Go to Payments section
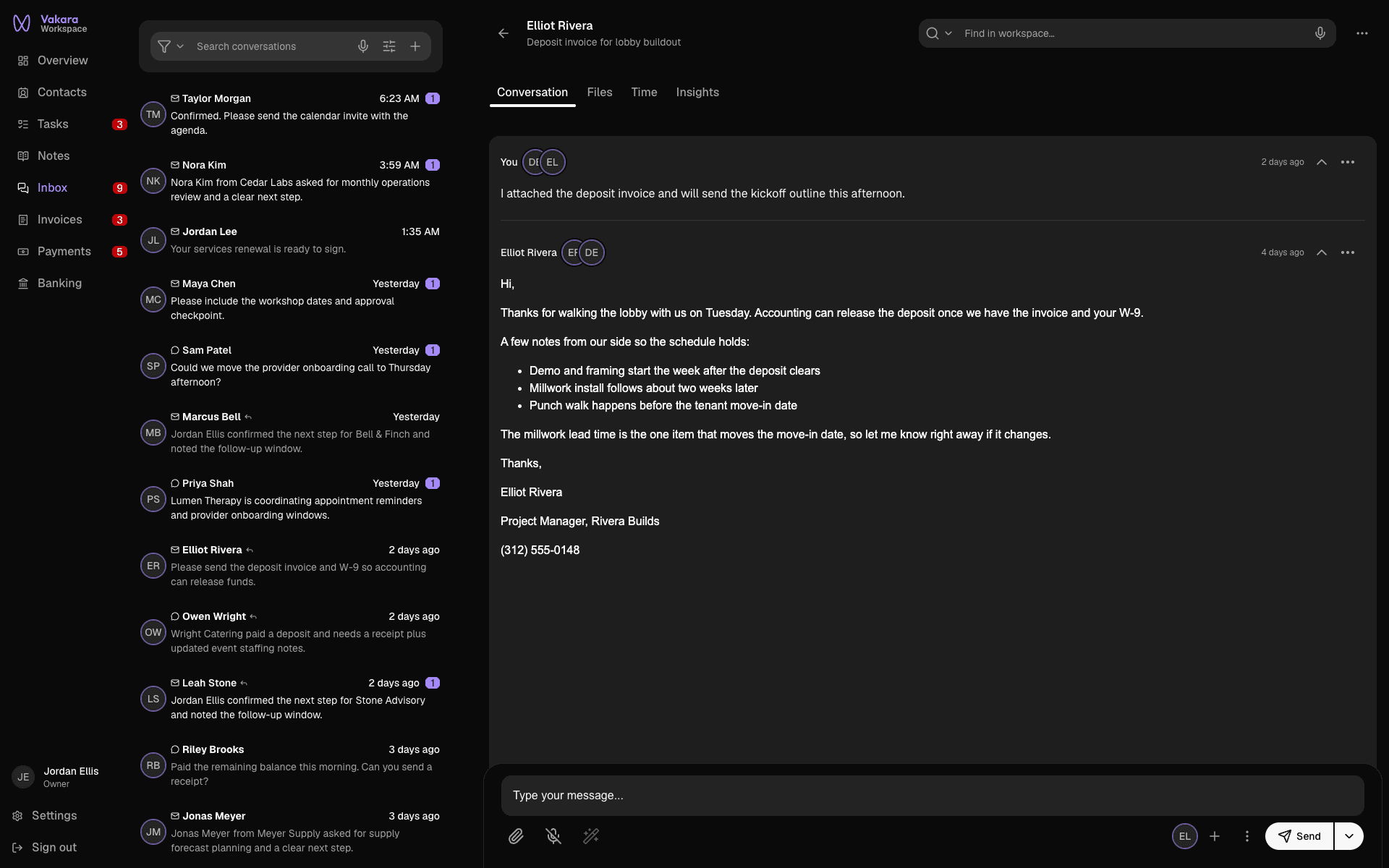Viewport: 1389px width, 868px height. (69, 252)
